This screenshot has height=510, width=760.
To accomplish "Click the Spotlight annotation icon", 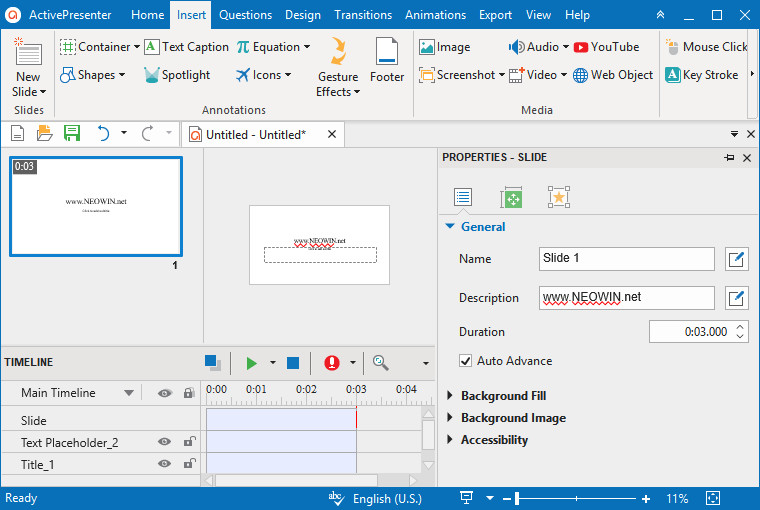I will point(151,75).
